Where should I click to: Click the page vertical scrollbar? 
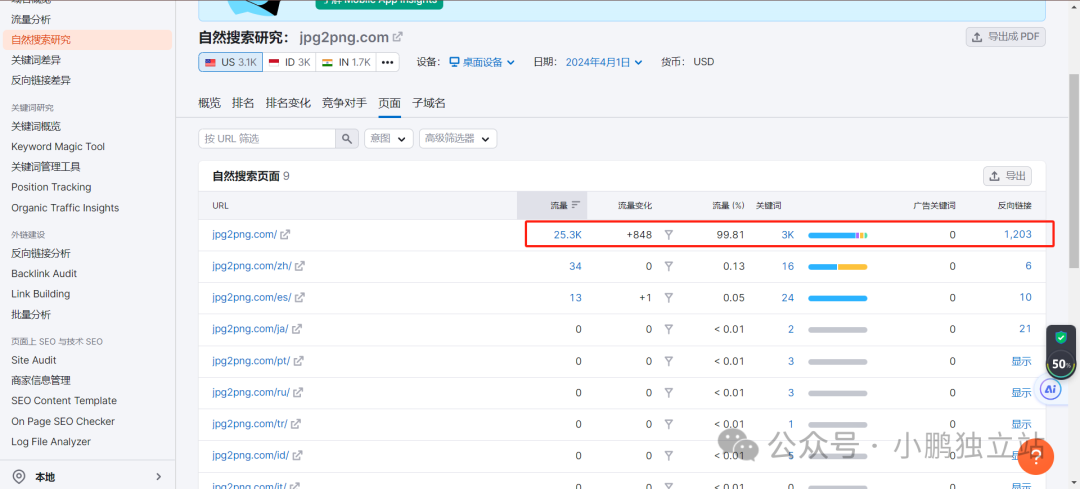(1074, 169)
